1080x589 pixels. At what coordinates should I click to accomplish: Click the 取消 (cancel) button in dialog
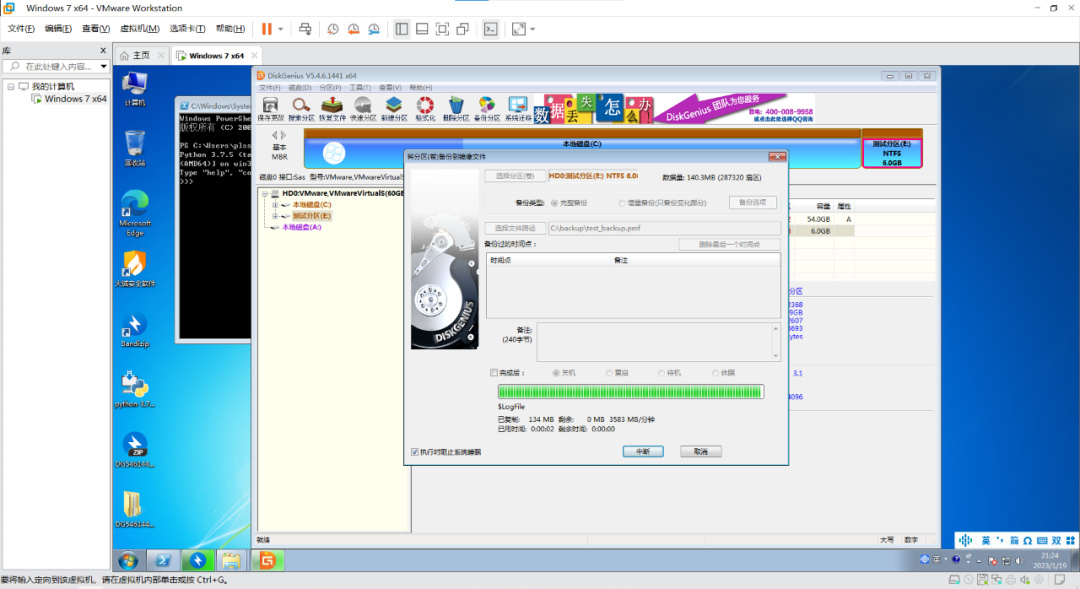click(x=700, y=451)
